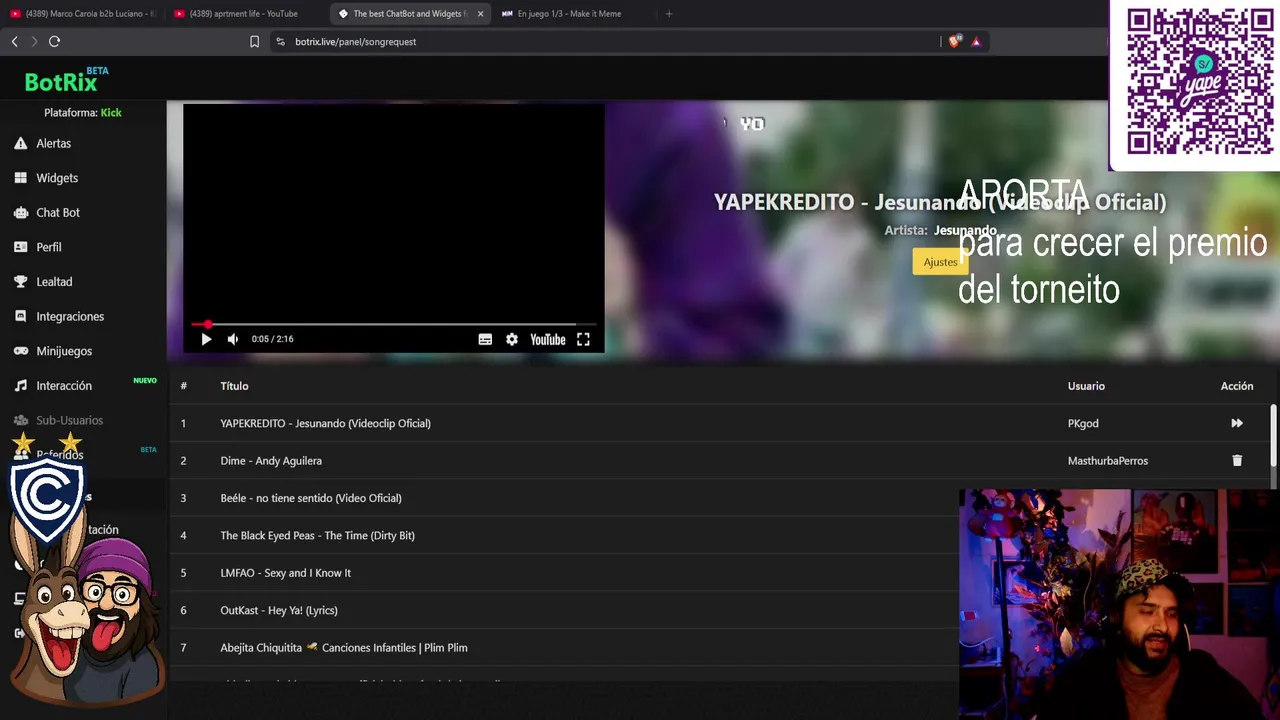The image size is (1280, 720).
Task: Click user PKgod
Action: click(x=1083, y=423)
